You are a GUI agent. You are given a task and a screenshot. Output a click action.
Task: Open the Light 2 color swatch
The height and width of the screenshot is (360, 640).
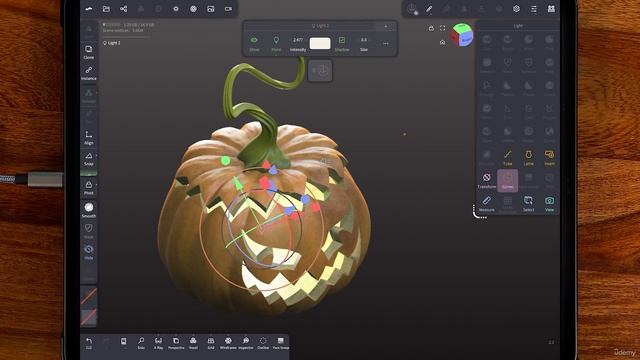(x=320, y=43)
